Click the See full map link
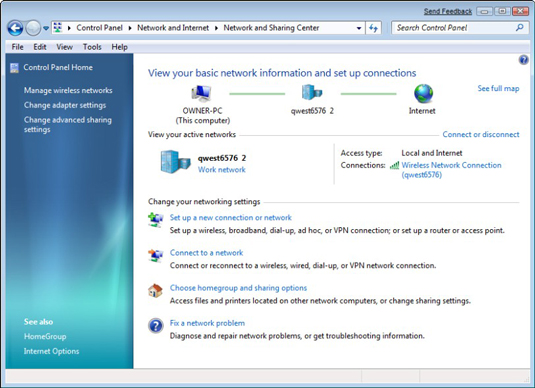The width and height of the screenshot is (535, 388). tap(498, 88)
